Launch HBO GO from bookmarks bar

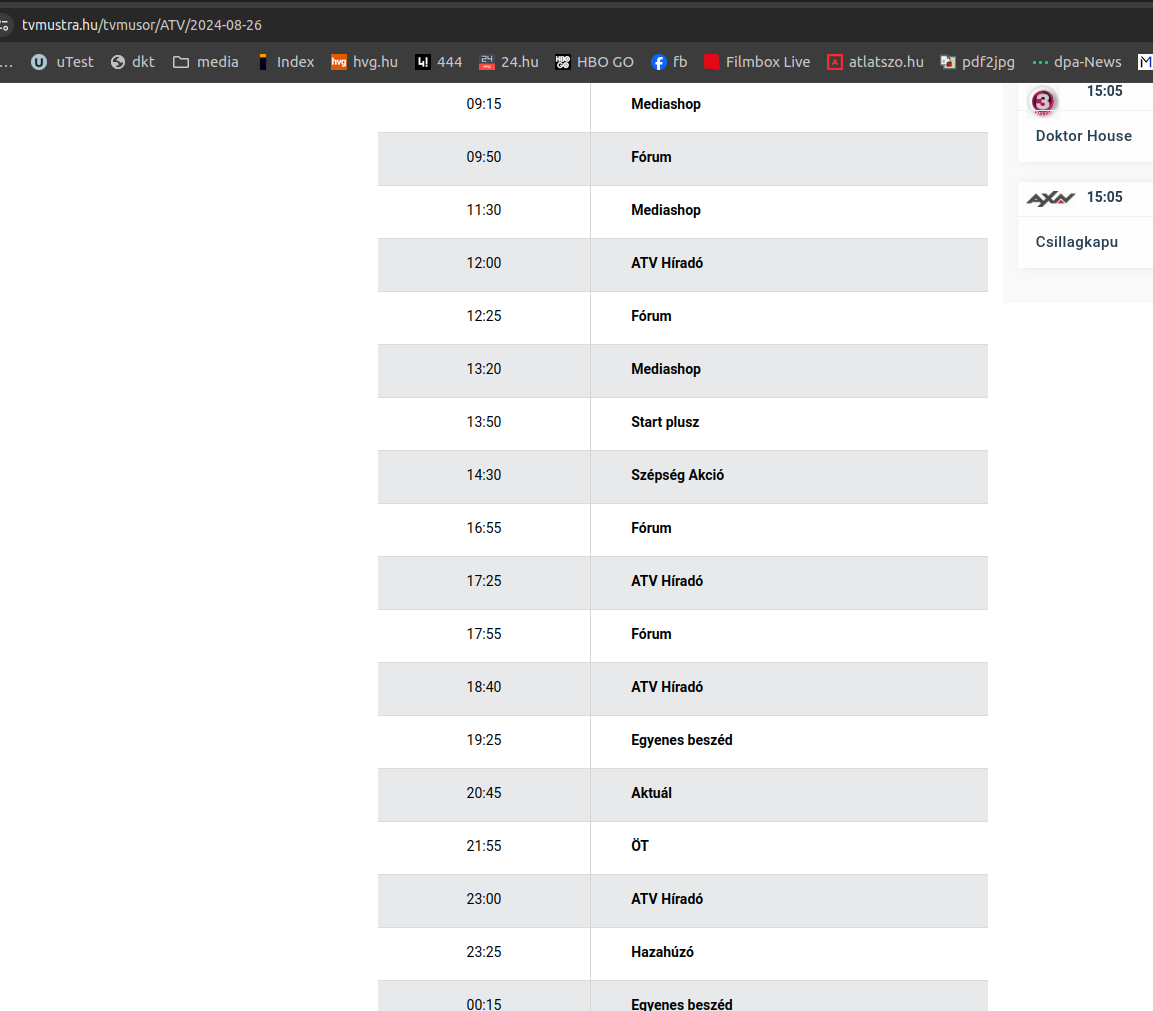pos(595,62)
